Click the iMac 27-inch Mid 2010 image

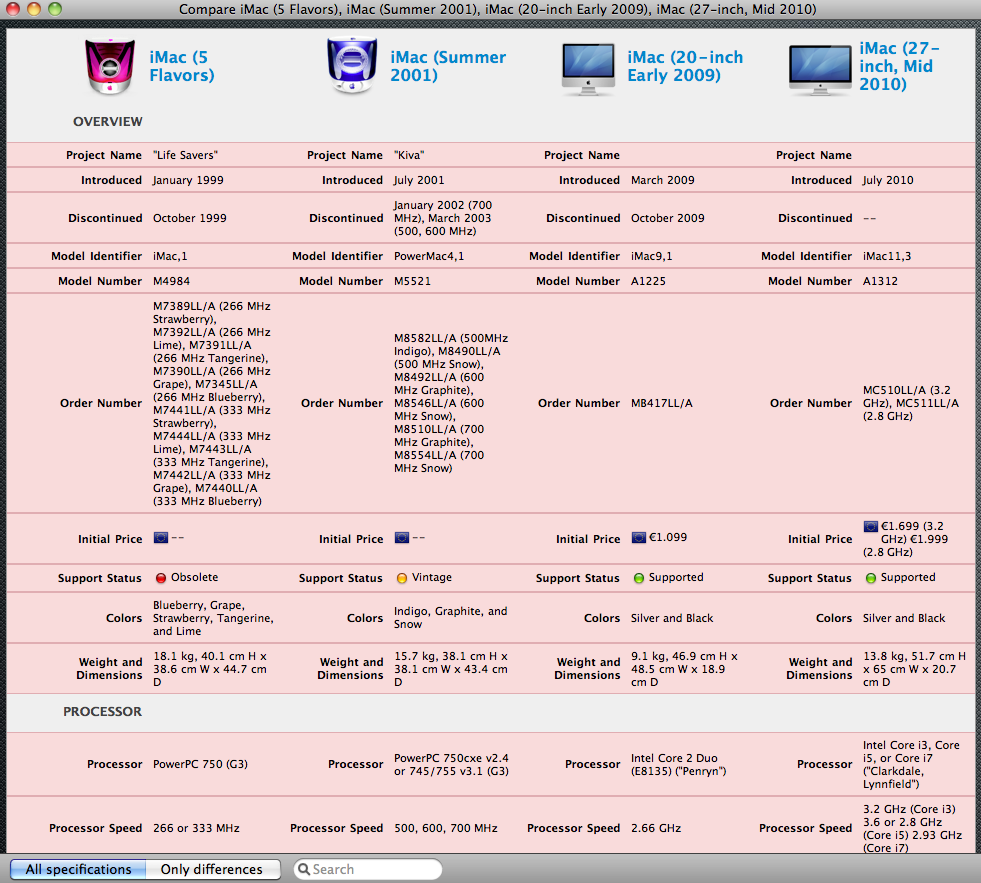pos(820,70)
